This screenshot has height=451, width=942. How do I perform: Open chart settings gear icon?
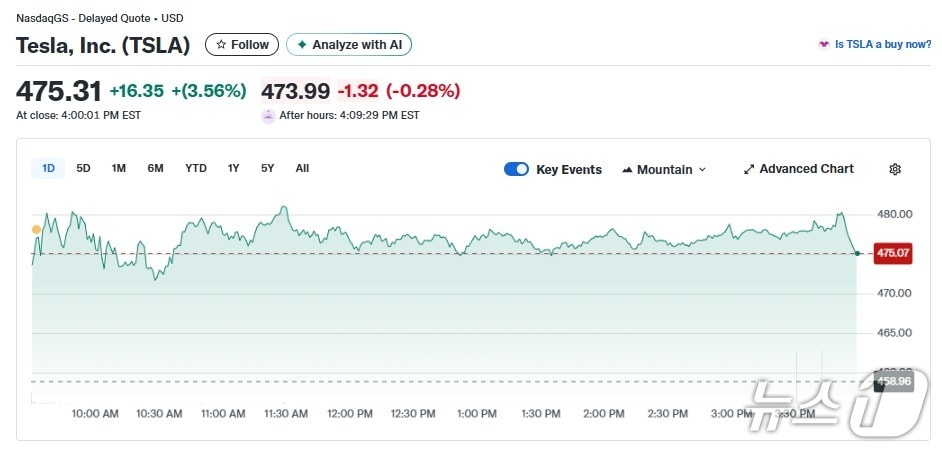pos(895,169)
